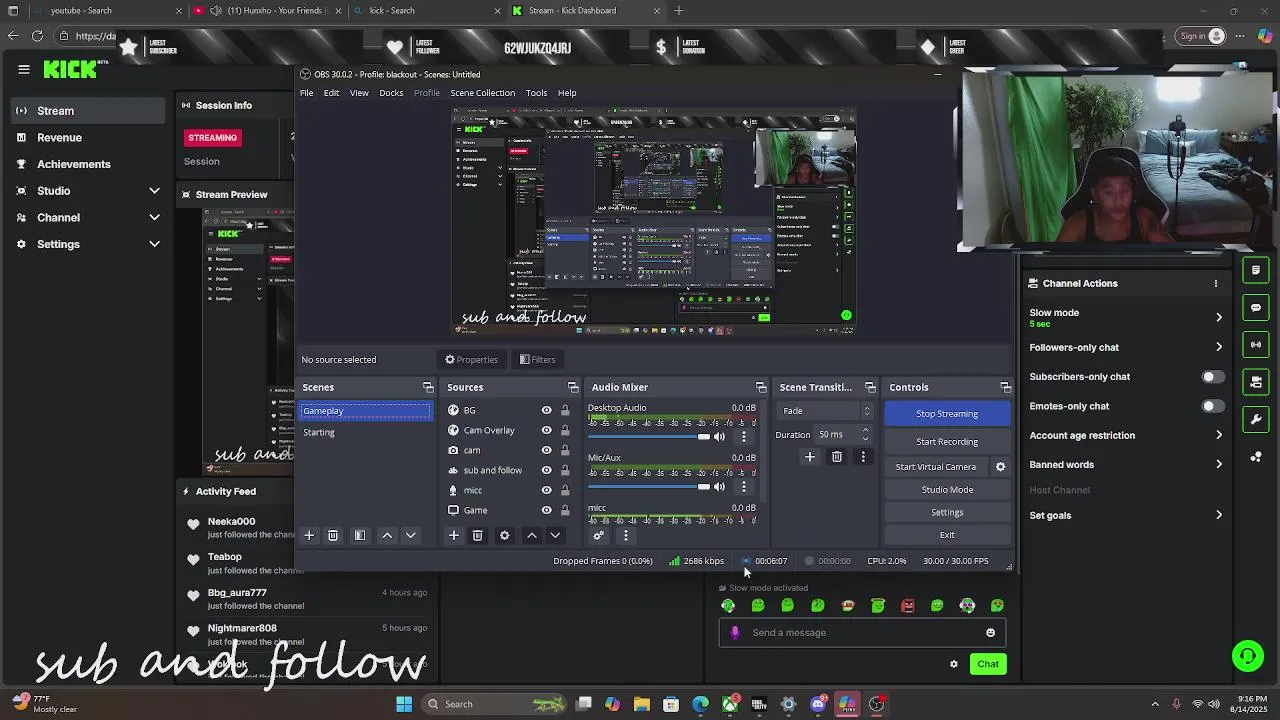Send message with green Chat button
Image resolution: width=1280 pixels, height=720 pixels.
pyautogui.click(x=988, y=664)
